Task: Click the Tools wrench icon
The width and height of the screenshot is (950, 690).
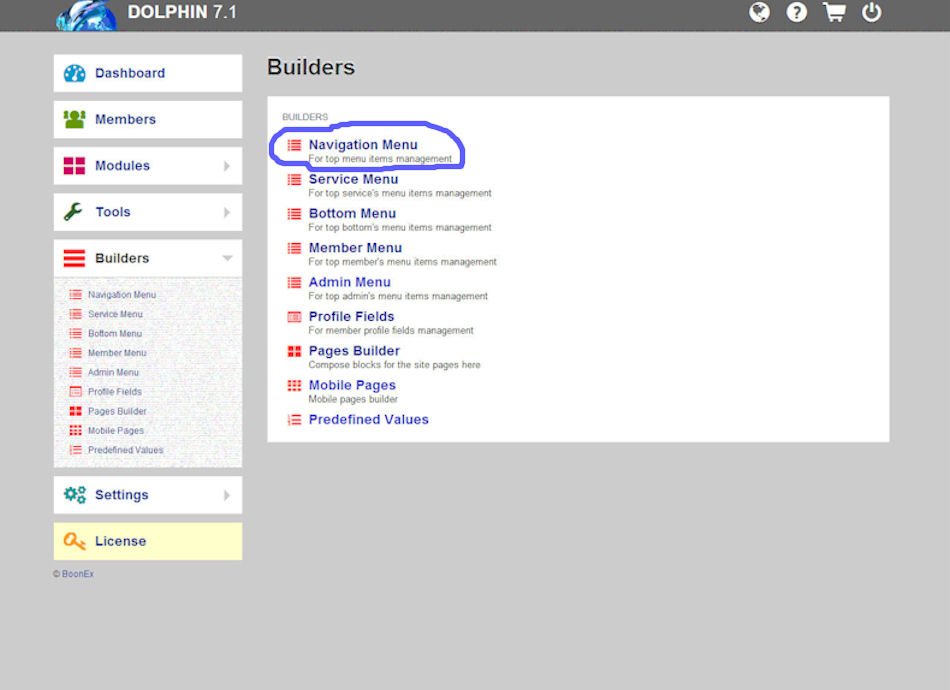Action: 73,212
